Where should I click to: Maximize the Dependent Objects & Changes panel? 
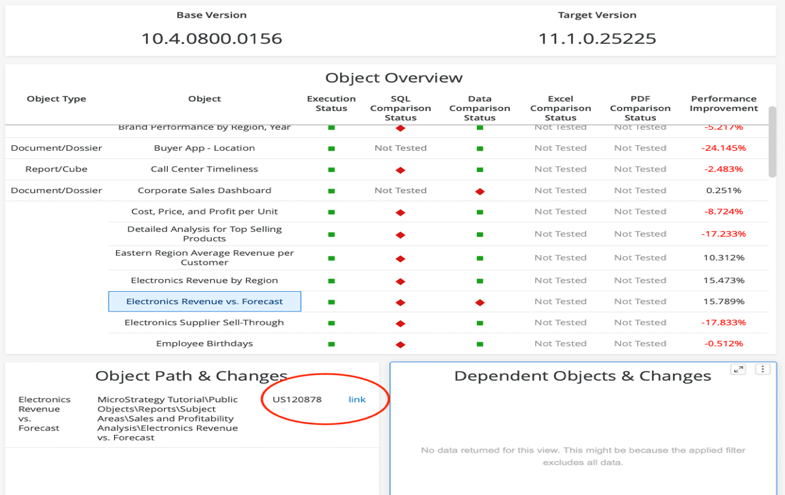[738, 369]
